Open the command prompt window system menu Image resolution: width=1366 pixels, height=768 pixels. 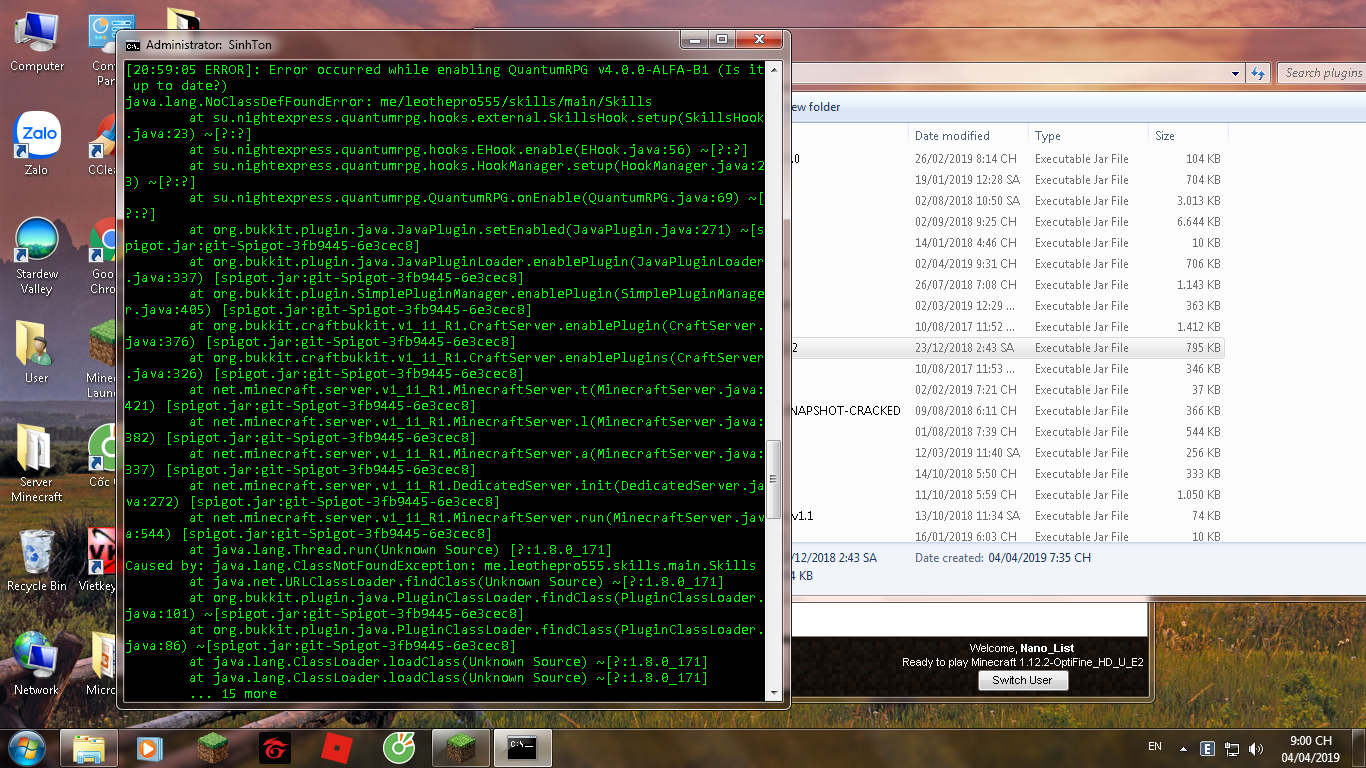point(132,44)
